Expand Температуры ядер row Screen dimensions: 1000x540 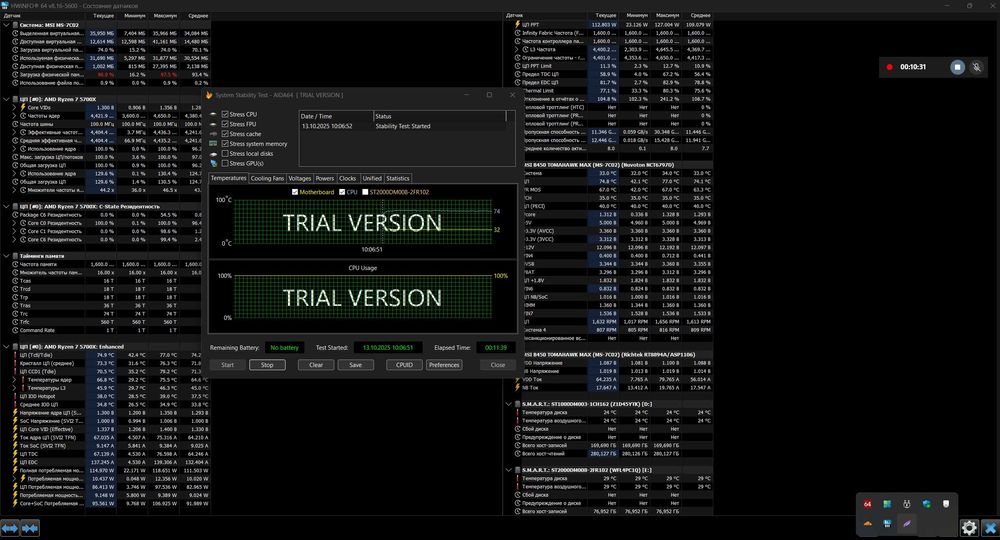pyautogui.click(x=15, y=379)
